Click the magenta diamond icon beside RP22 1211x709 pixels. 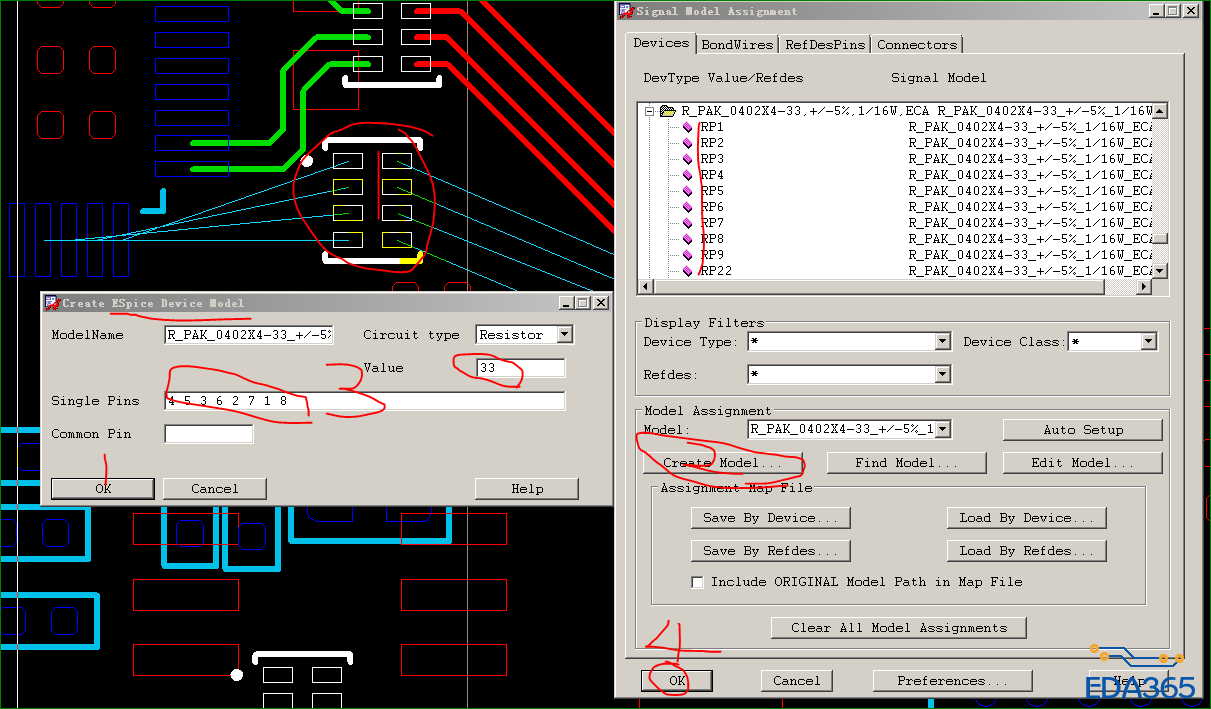(688, 271)
